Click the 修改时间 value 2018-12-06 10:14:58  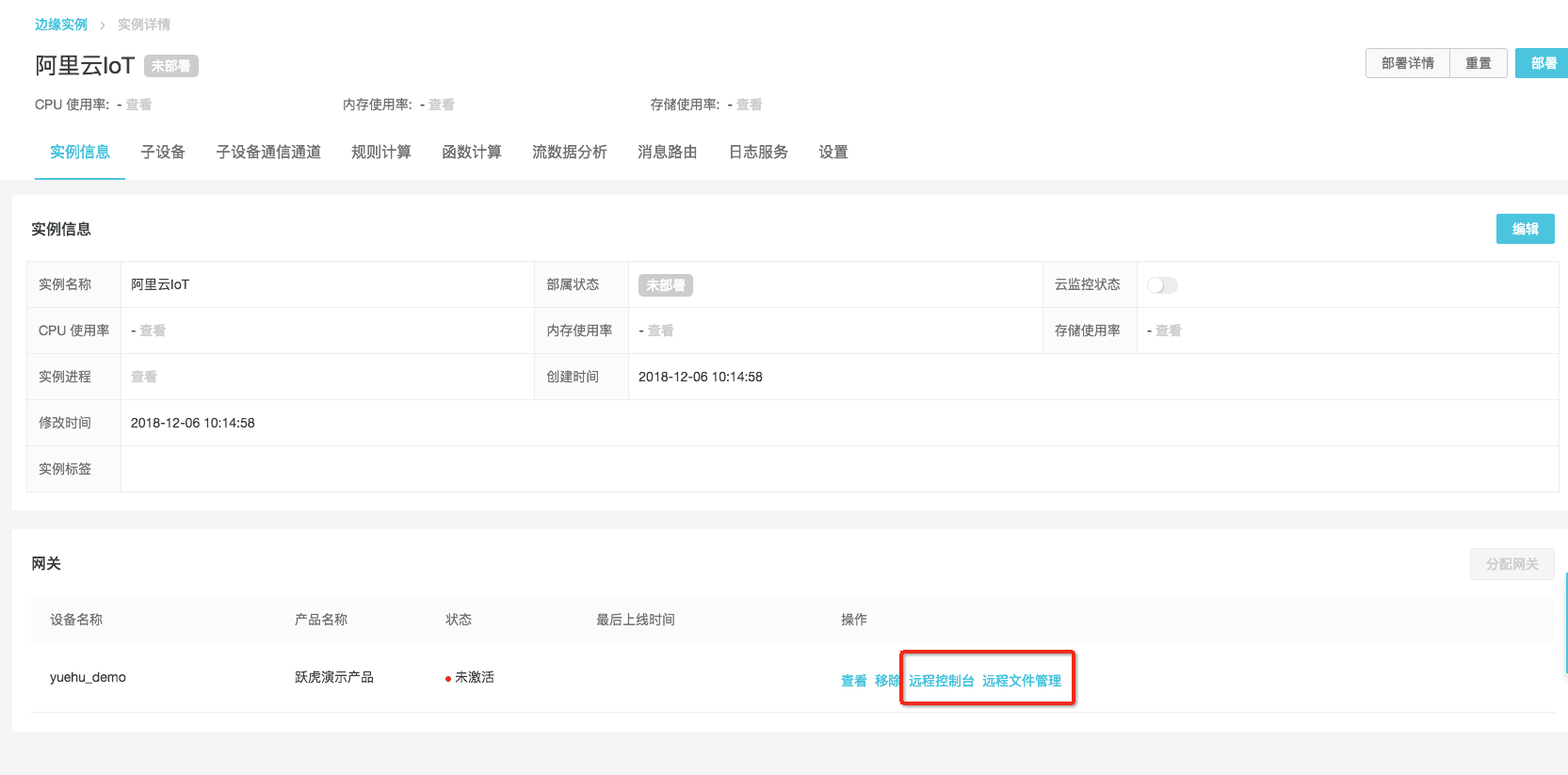193,423
